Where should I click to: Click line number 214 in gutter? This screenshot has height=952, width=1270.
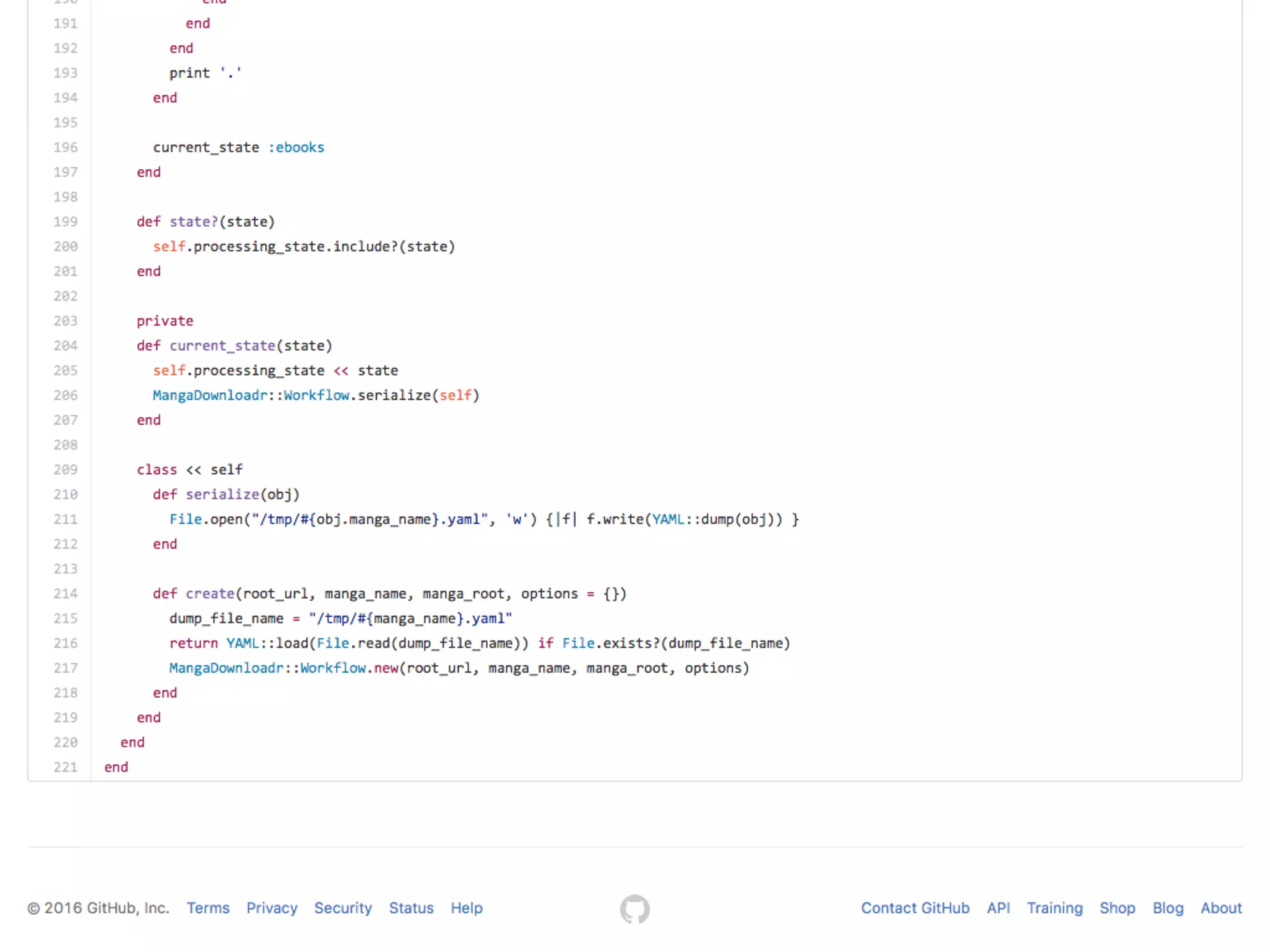point(65,594)
